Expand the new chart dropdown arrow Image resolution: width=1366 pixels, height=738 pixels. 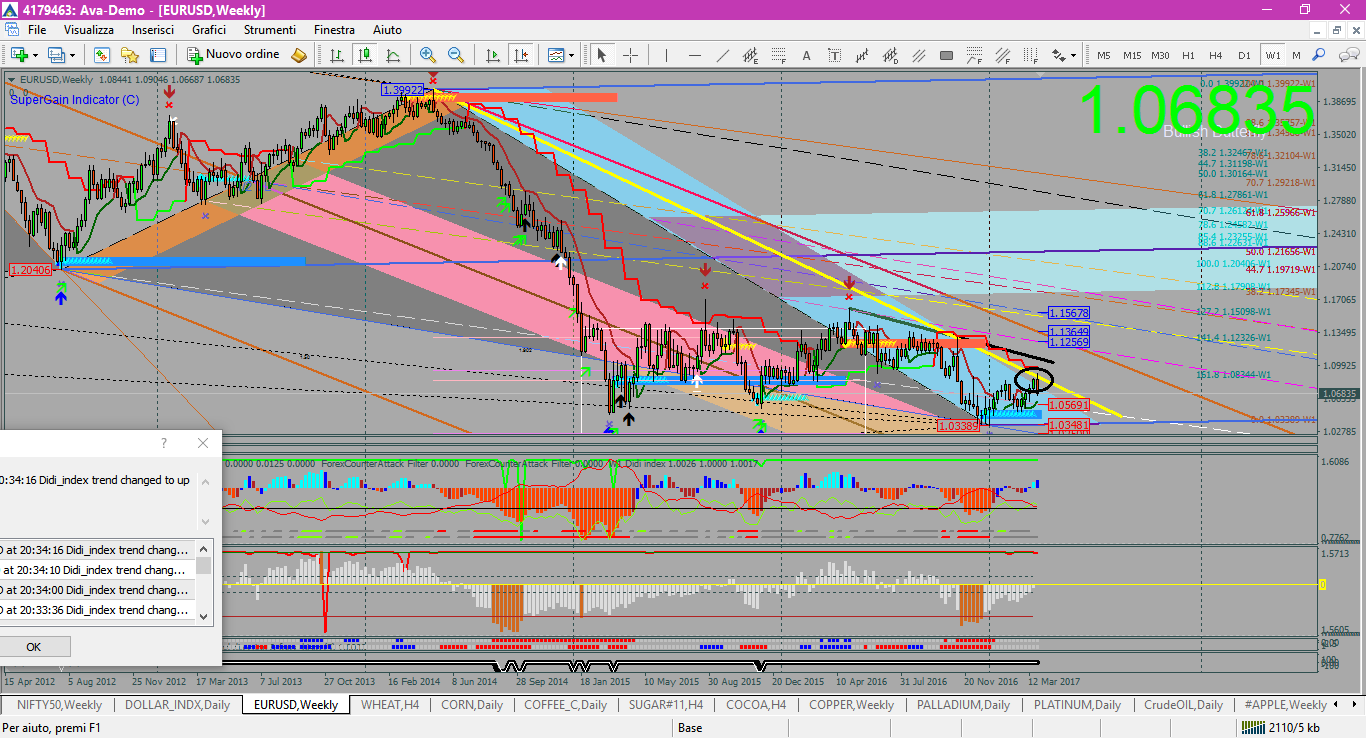(x=35, y=55)
